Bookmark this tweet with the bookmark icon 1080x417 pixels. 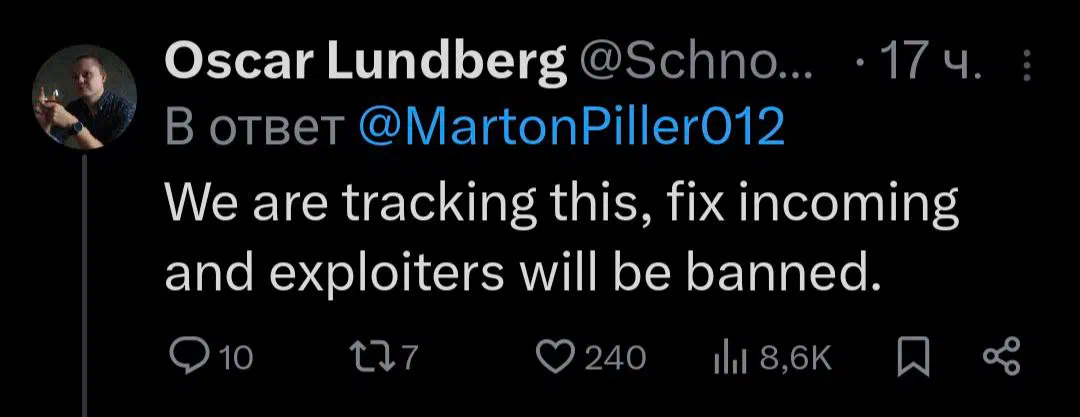point(913,359)
